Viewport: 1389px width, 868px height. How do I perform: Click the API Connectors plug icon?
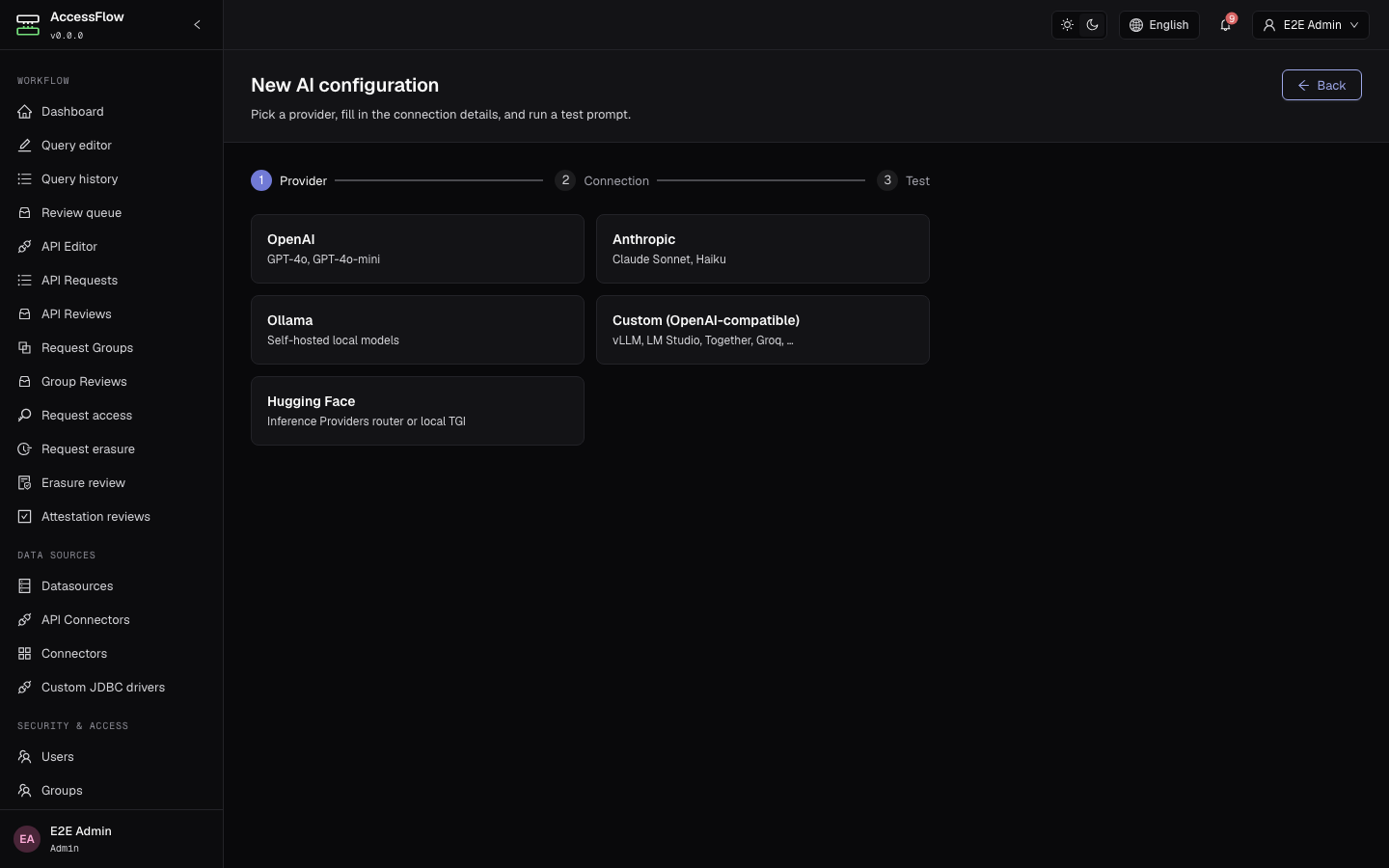coord(24,620)
